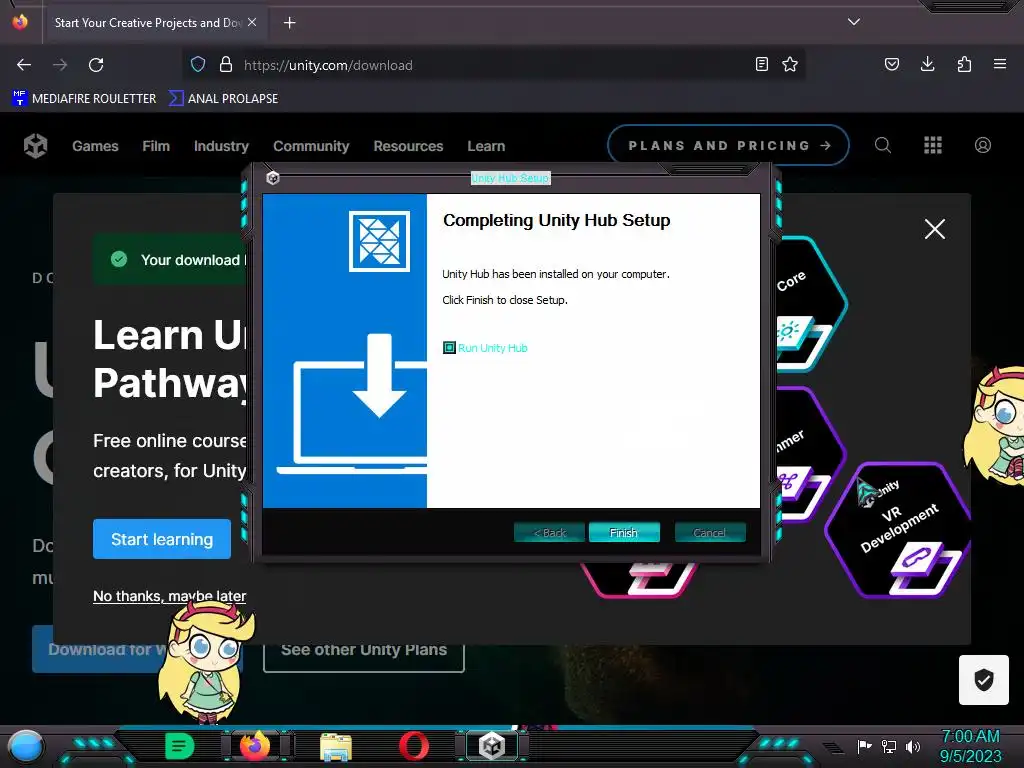Image resolution: width=1024 pixels, height=768 pixels.
Task: Open the MEDIAFIRE ROULETTER bookmark
Action: coord(84,99)
